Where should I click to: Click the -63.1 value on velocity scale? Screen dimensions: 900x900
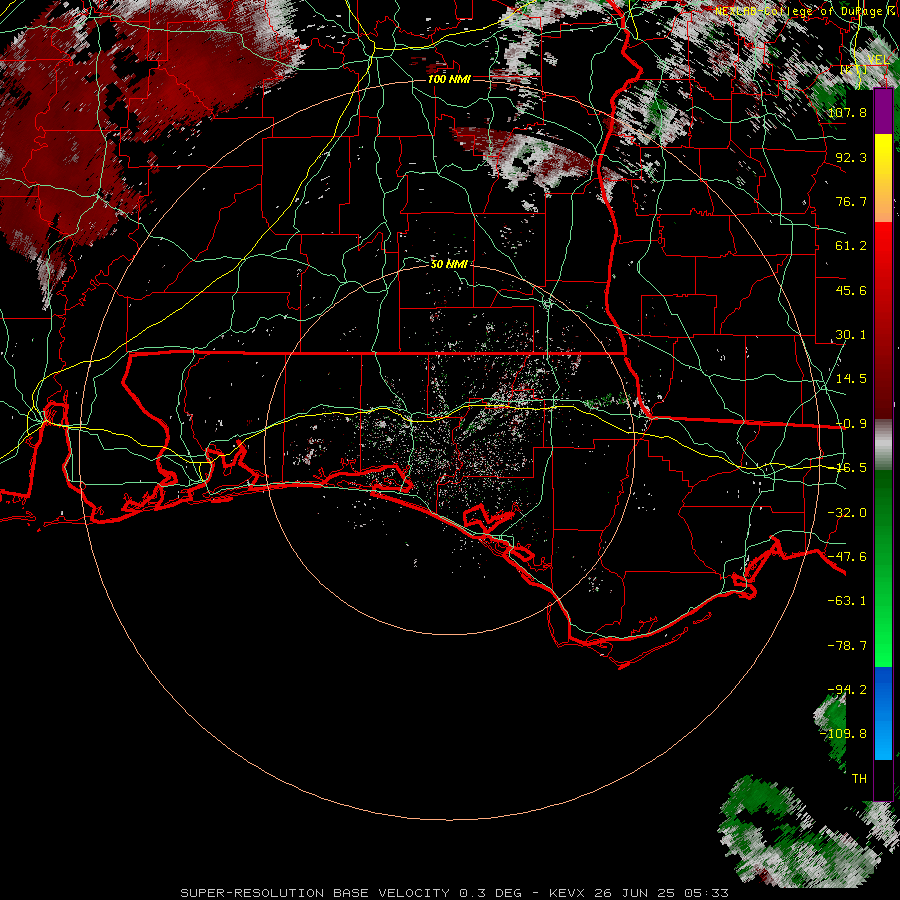(x=848, y=601)
